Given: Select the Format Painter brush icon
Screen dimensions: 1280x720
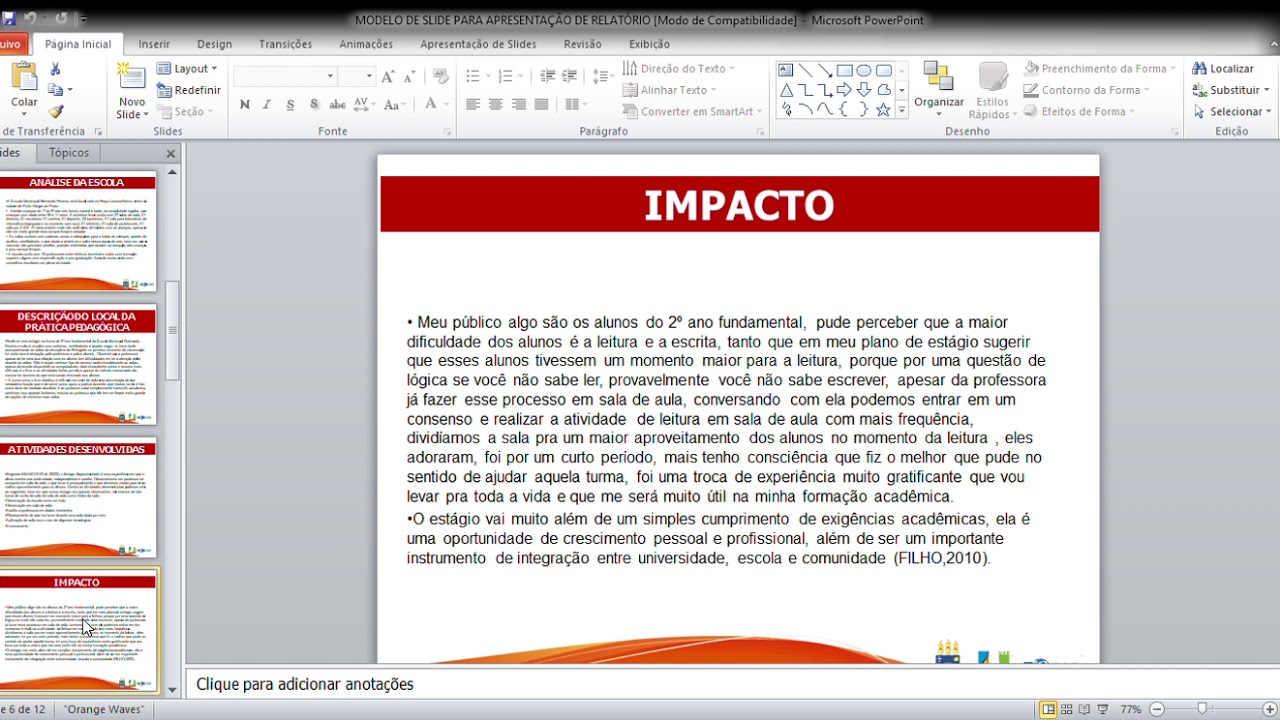Looking at the screenshot, I should (x=55, y=111).
